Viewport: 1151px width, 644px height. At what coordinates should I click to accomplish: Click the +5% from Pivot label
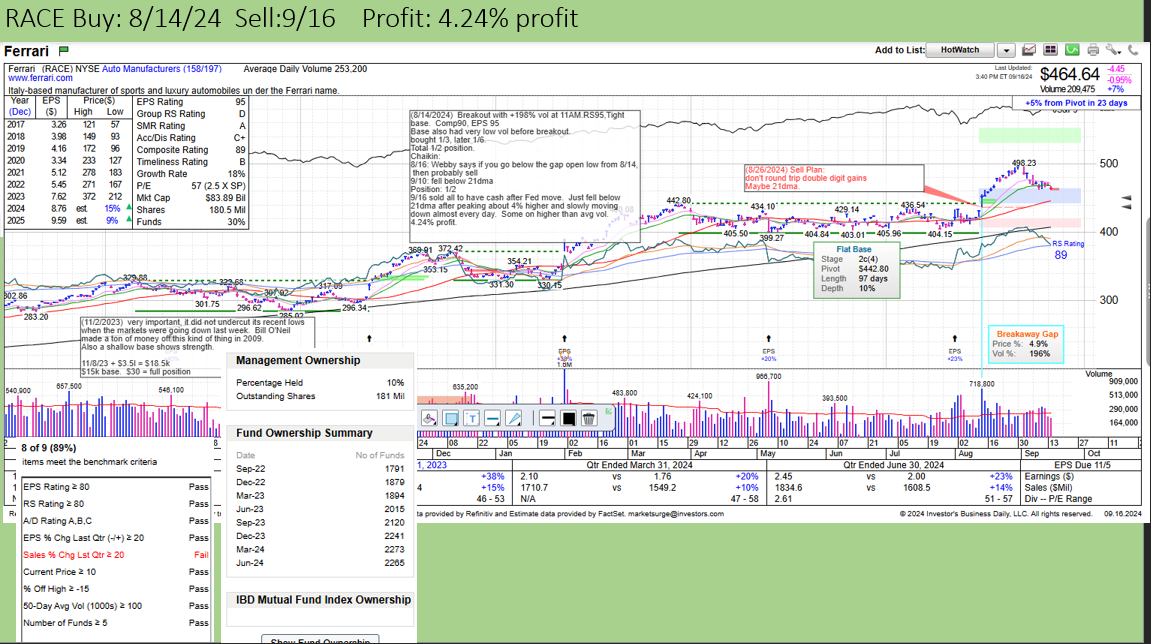1076,103
